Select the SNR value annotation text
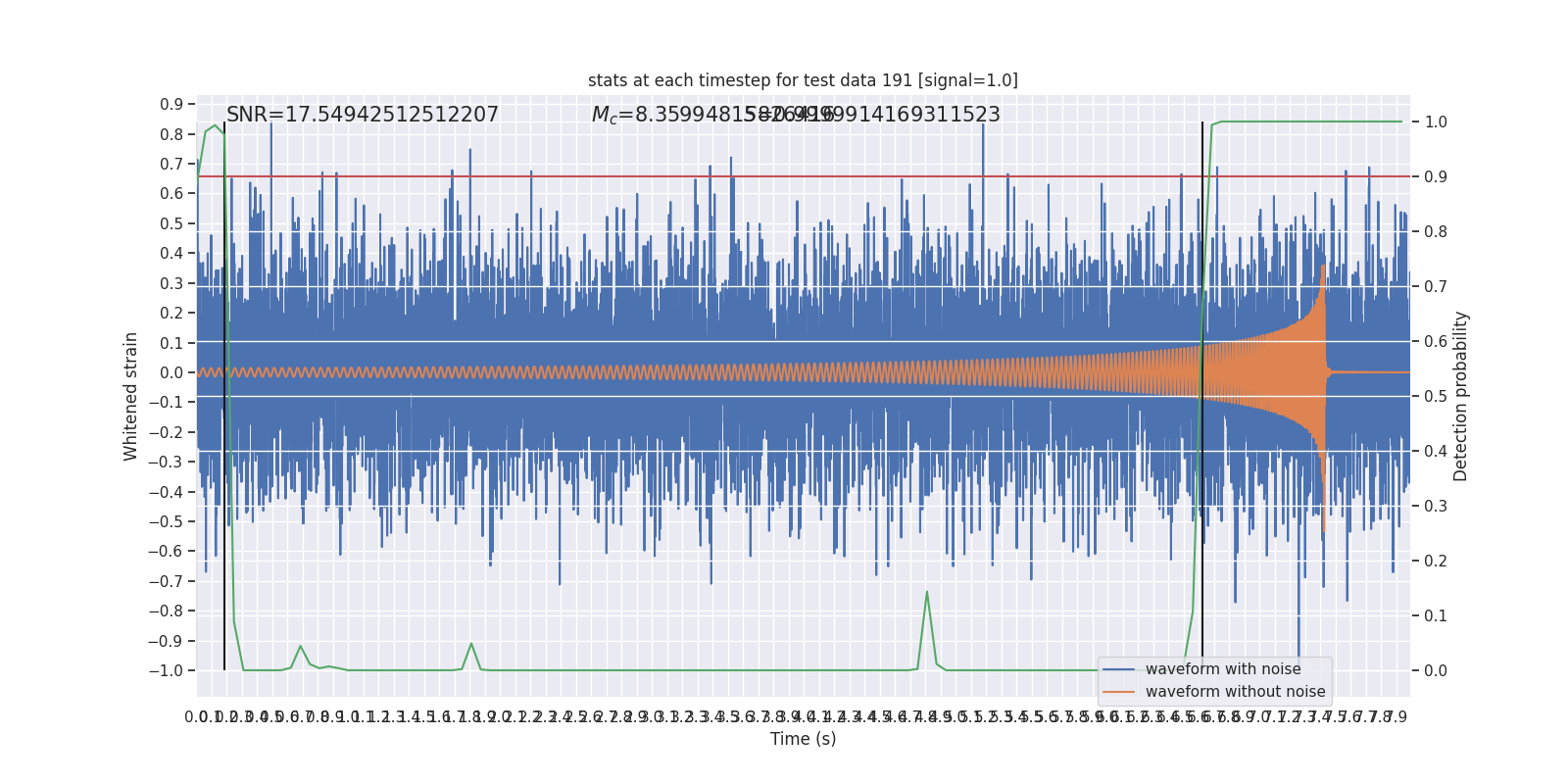 (x=362, y=115)
